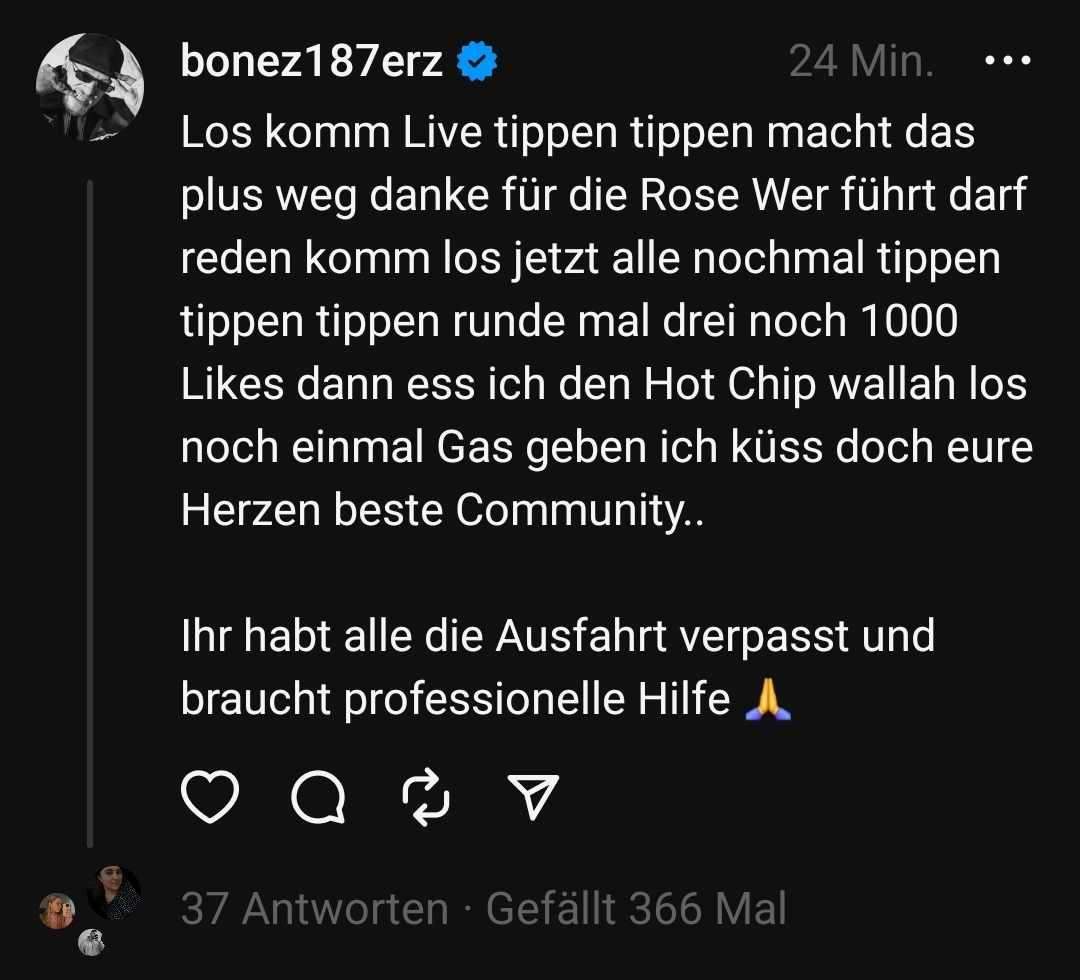Click the smallest replier avatar at the bottom

tap(92, 940)
